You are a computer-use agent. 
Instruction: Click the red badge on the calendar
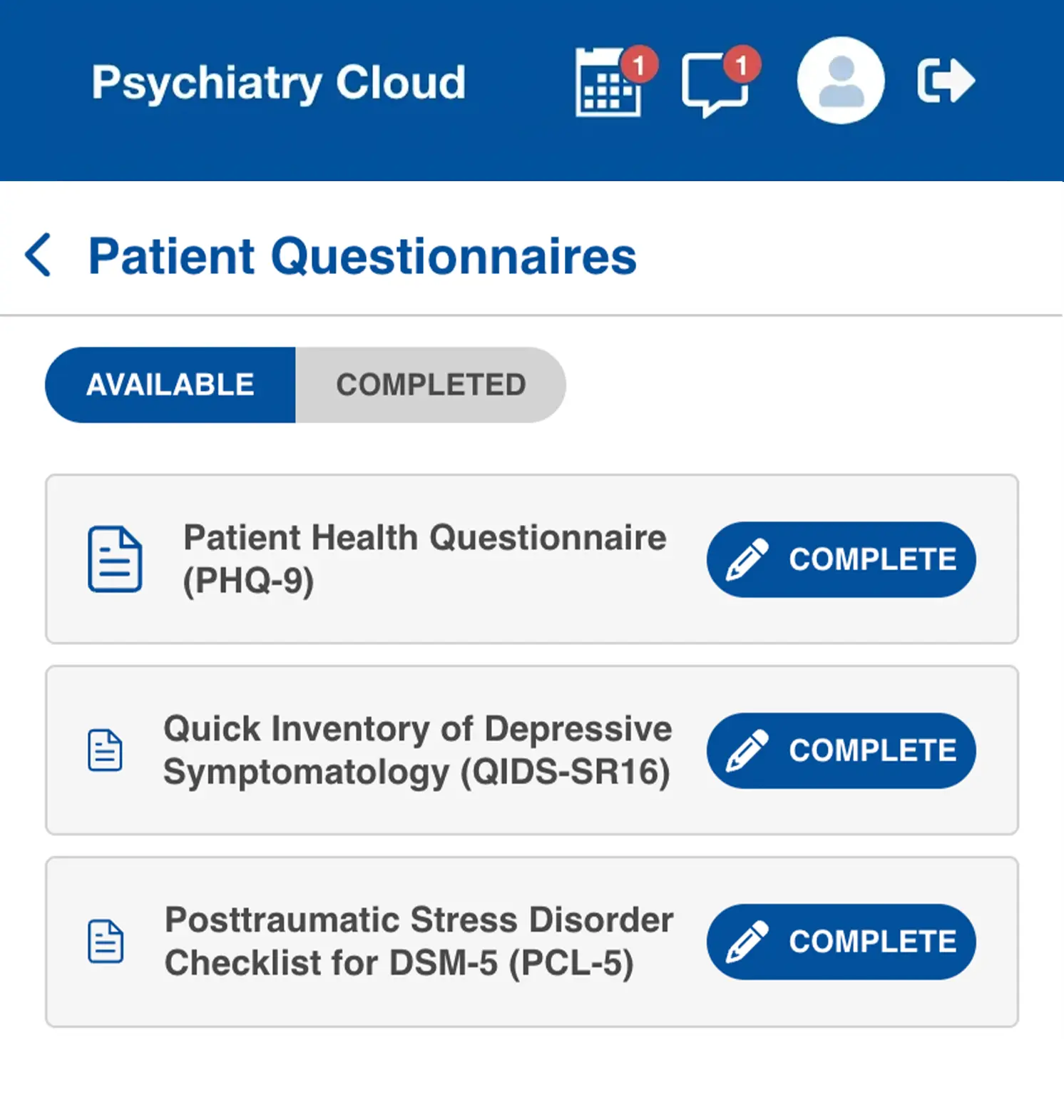click(x=639, y=65)
